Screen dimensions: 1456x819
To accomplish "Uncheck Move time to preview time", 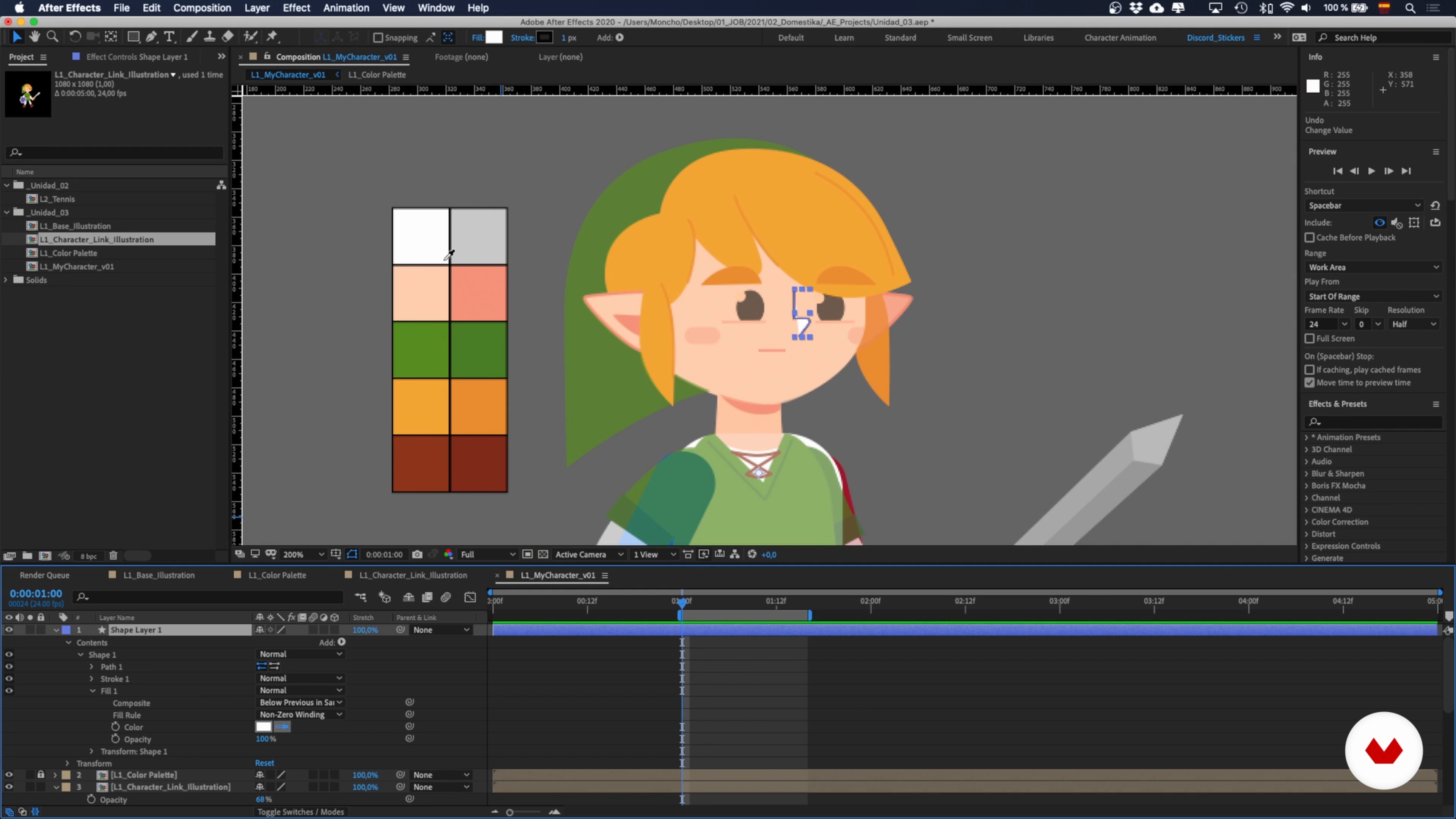I will (1310, 383).
